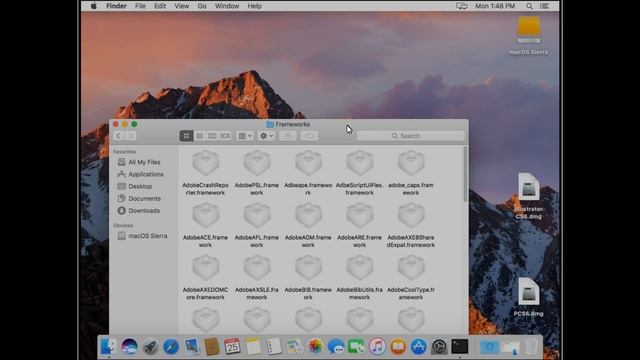Select macOS Sierra drive on desktop

[529, 30]
